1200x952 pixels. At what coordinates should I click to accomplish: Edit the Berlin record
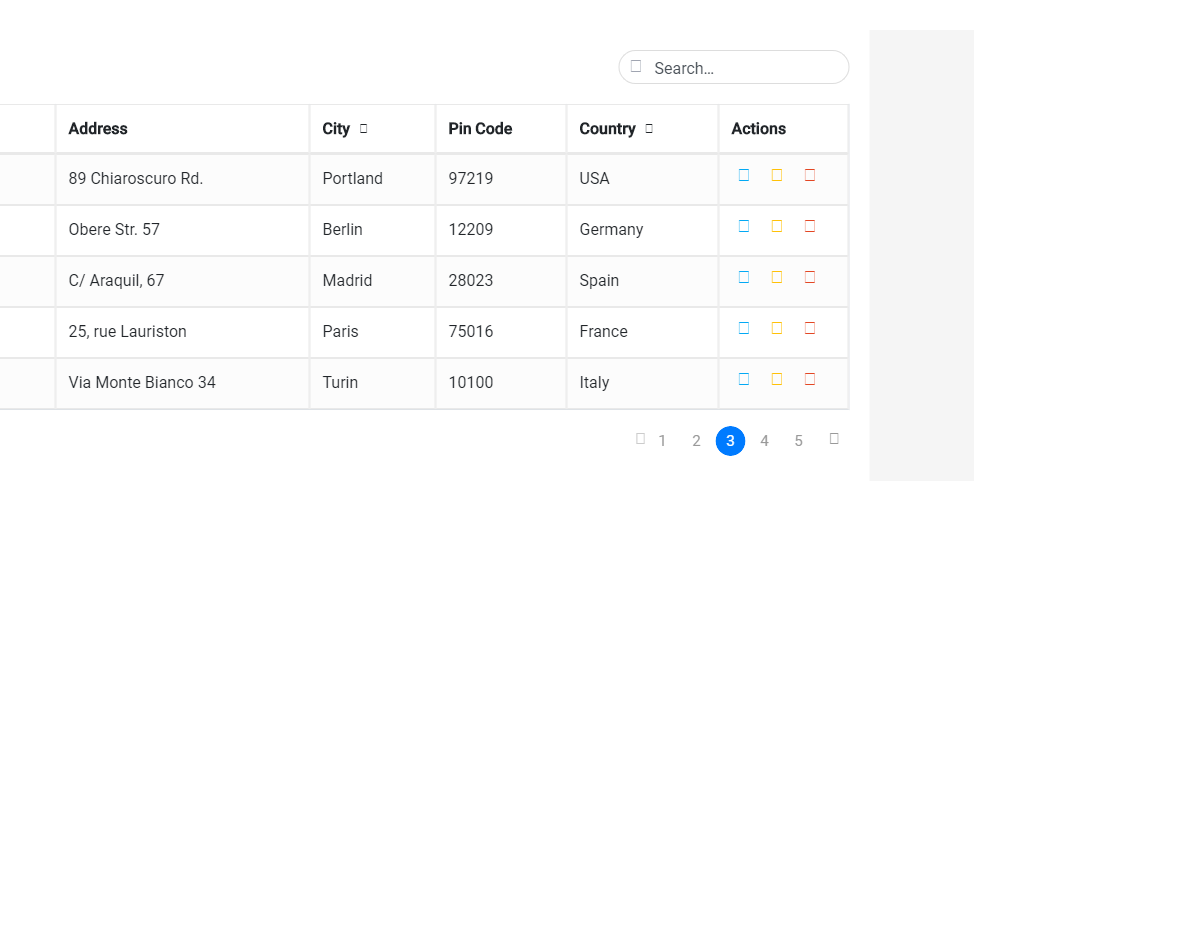776,225
